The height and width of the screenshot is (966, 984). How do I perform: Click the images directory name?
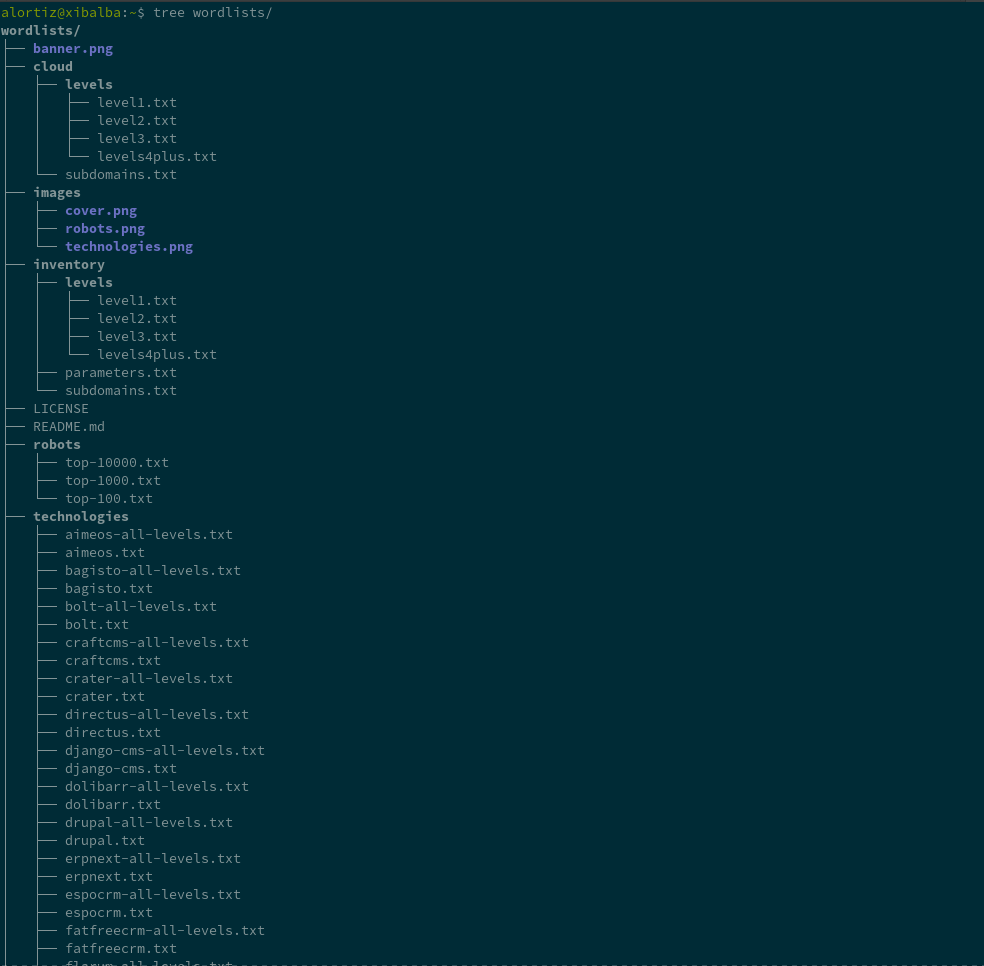[56, 193]
